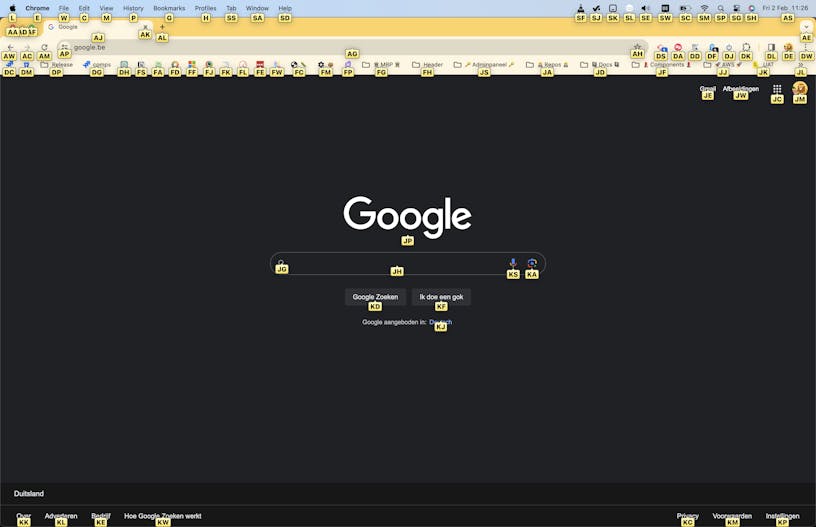Screen dimensions: 816x527
Task: Expand the Components bookmarks folder
Action: coord(661,65)
